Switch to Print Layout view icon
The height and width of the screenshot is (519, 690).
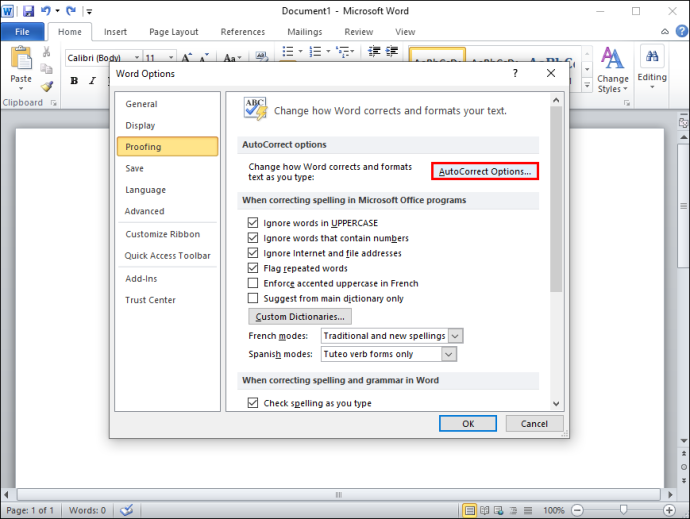click(x=470, y=510)
